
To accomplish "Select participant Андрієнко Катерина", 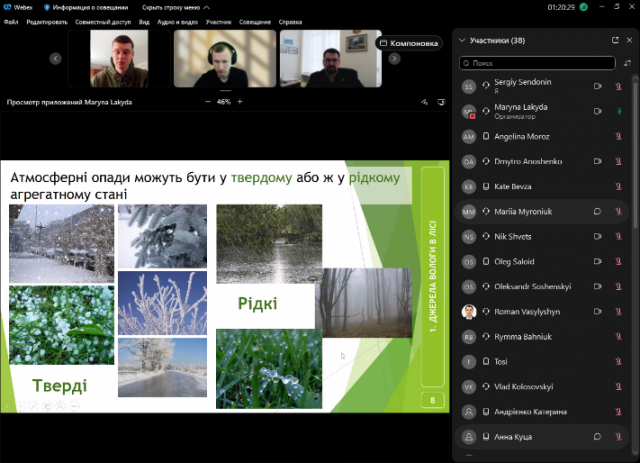I will coord(541,412).
